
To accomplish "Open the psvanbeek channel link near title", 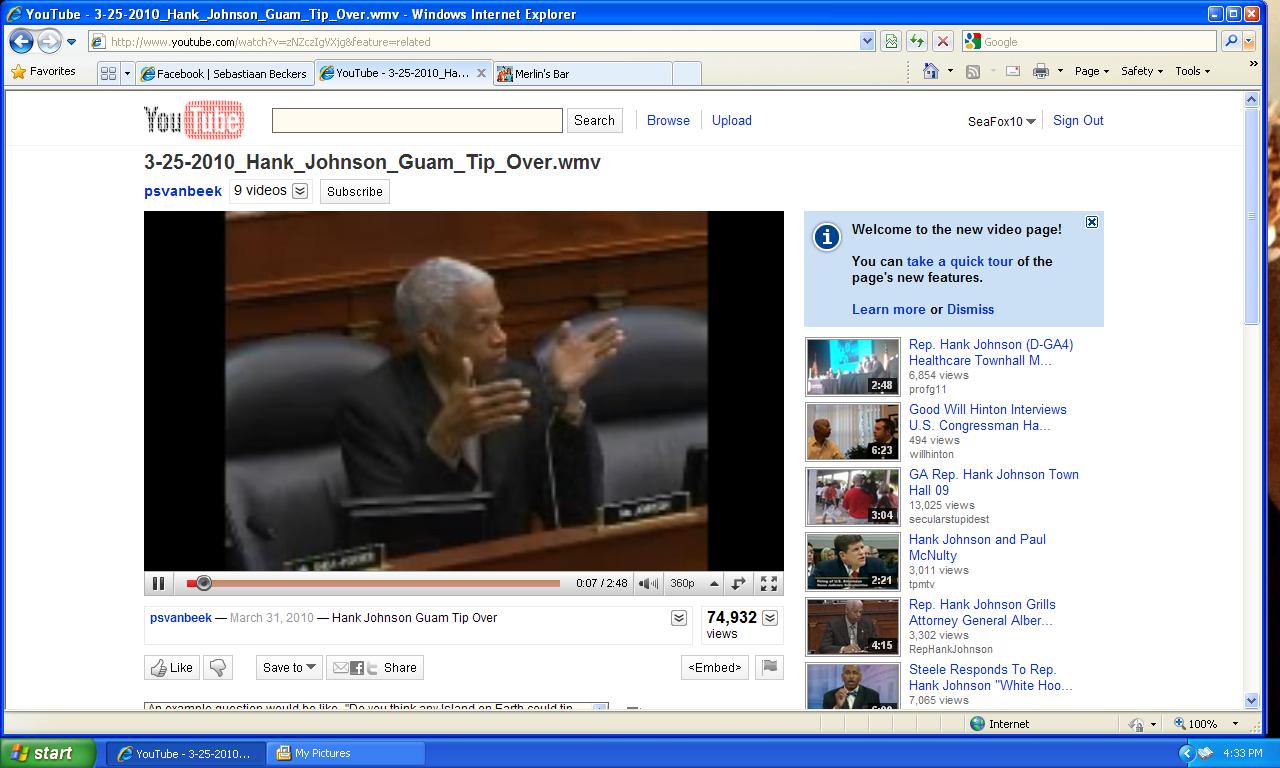I will click(183, 191).
